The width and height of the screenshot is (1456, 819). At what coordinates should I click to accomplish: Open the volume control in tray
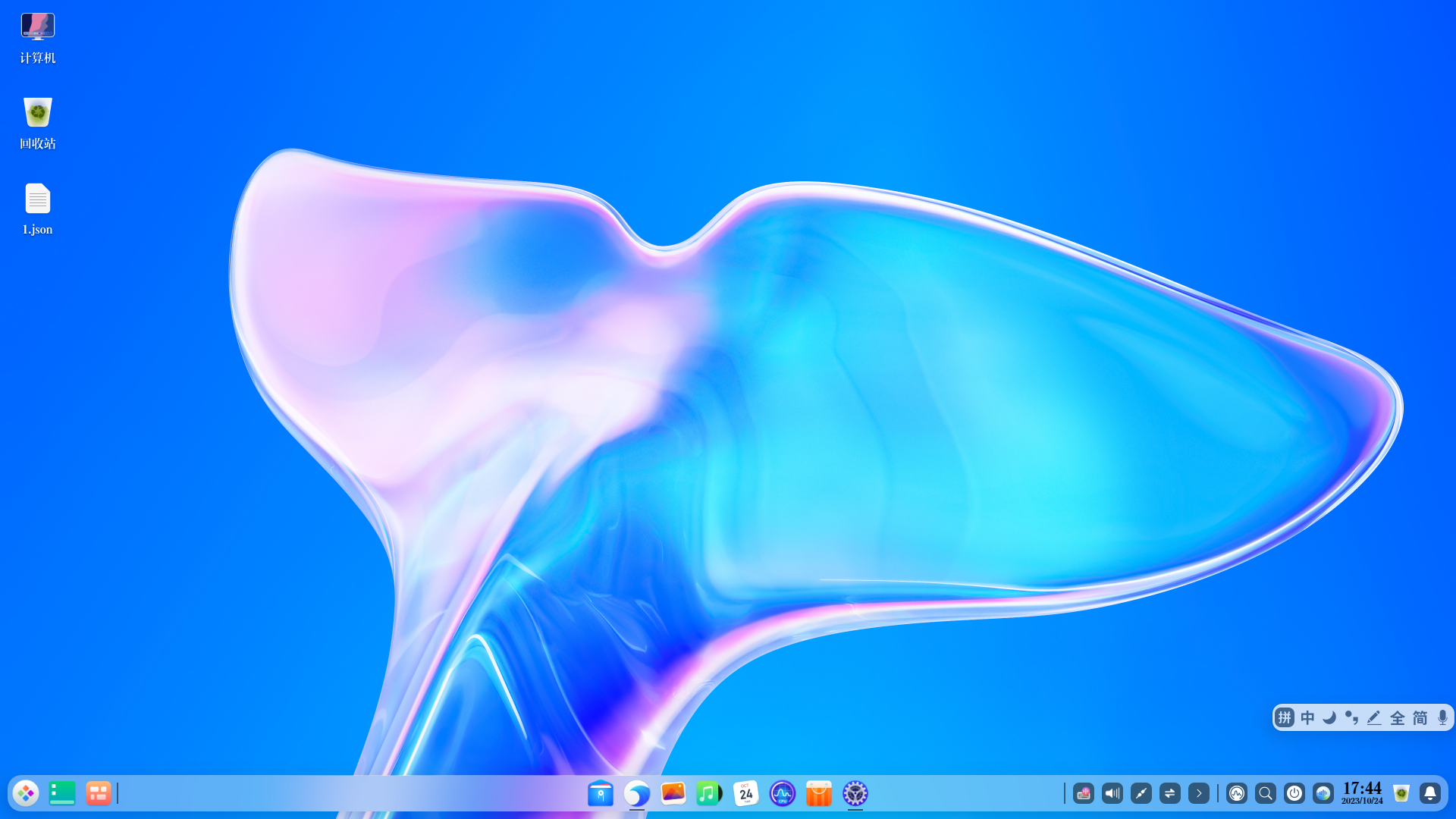(1112, 793)
